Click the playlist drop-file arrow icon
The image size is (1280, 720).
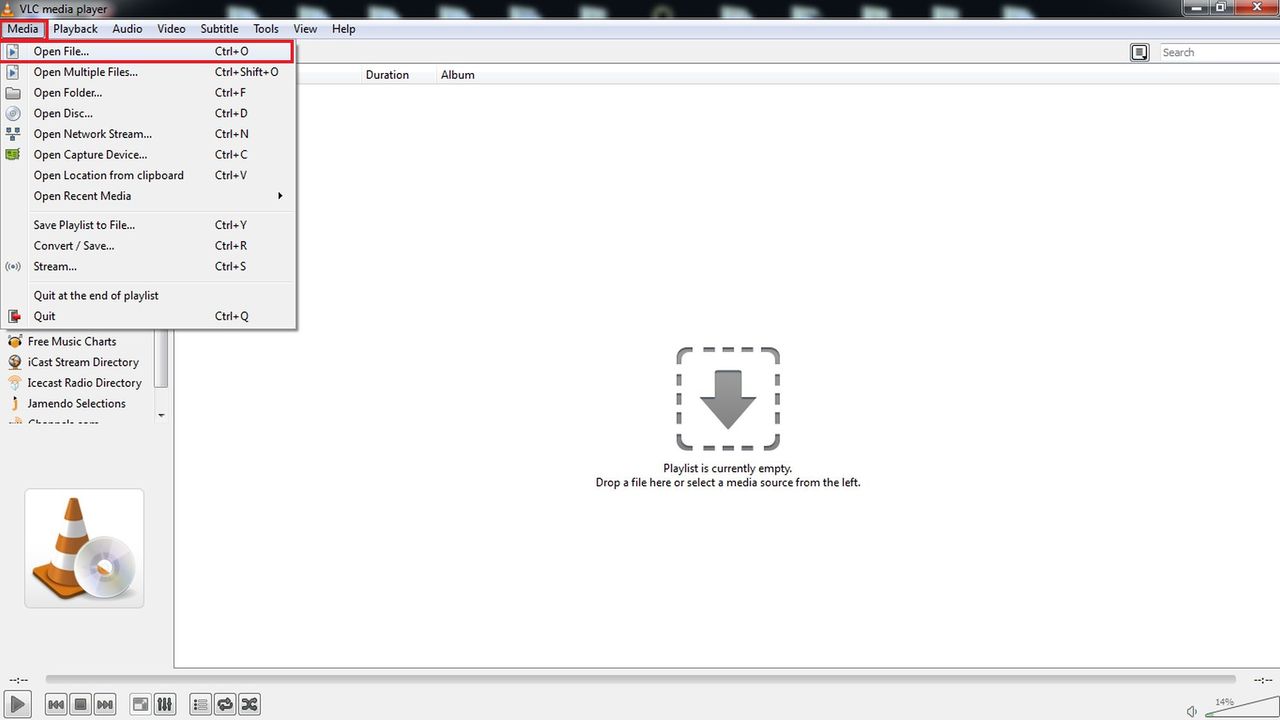click(x=728, y=399)
